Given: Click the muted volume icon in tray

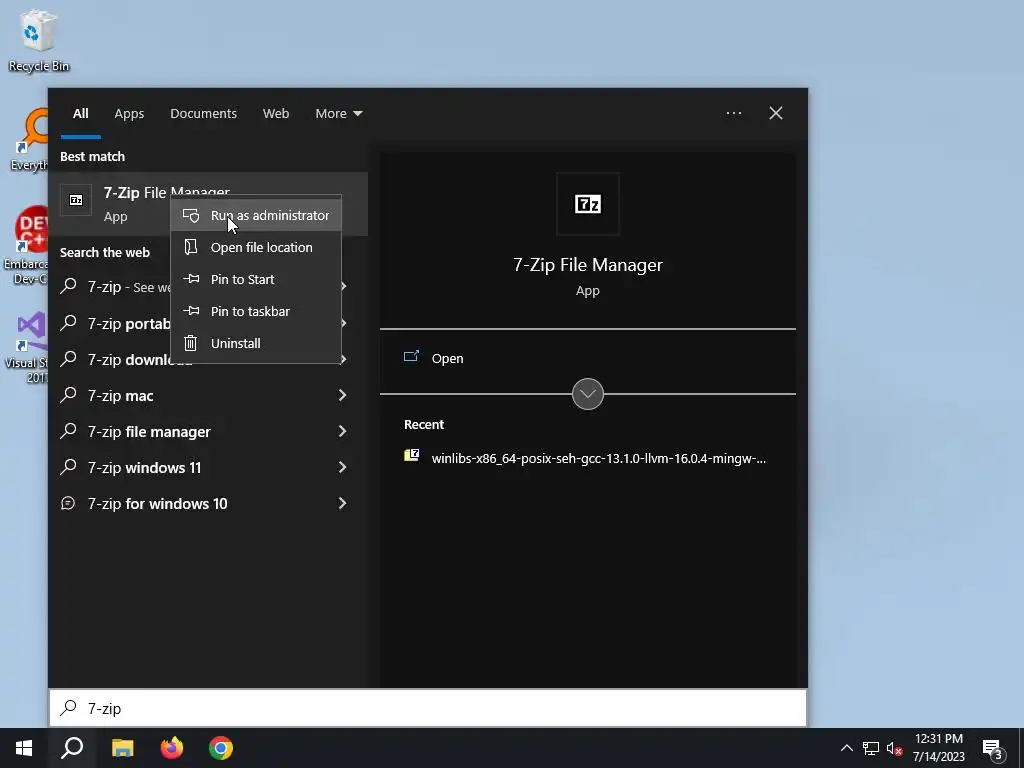Looking at the screenshot, I should 895,748.
